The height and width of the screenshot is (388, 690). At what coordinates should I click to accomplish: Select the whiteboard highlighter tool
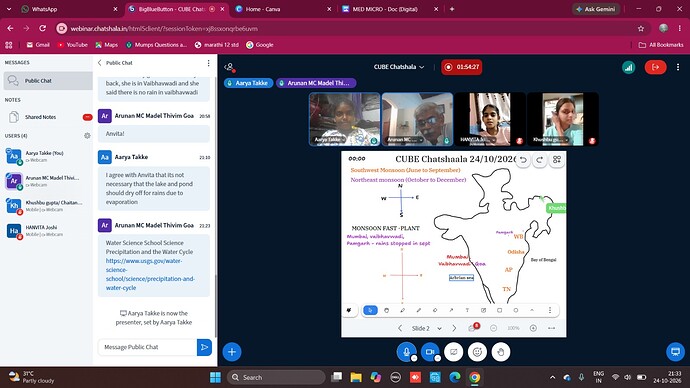pos(418,310)
